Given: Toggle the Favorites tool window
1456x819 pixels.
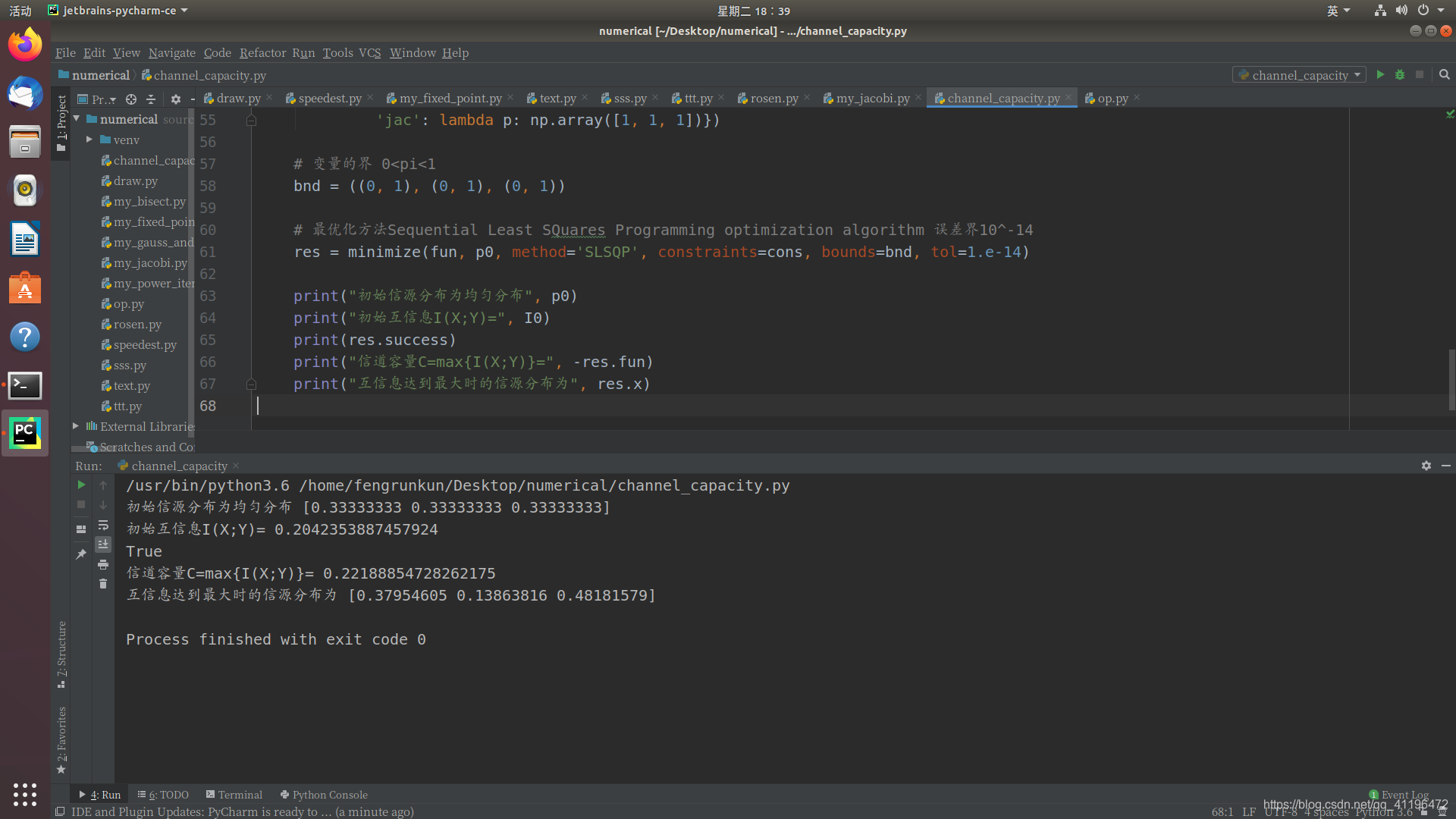Looking at the screenshot, I should tap(61, 740).
